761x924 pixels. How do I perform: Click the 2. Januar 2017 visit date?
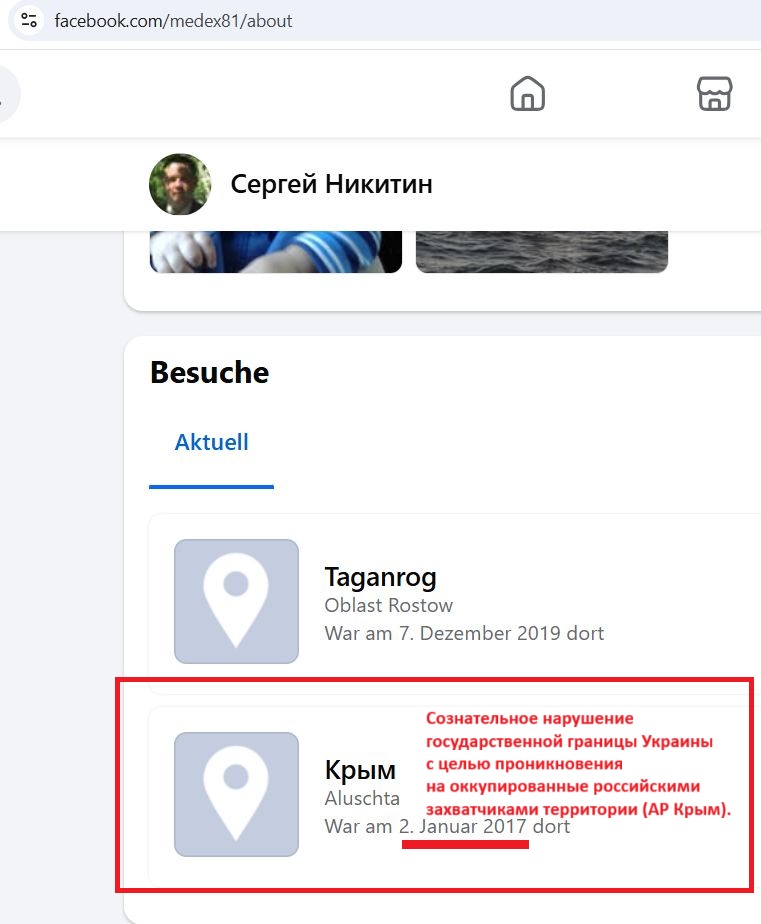[x=463, y=826]
